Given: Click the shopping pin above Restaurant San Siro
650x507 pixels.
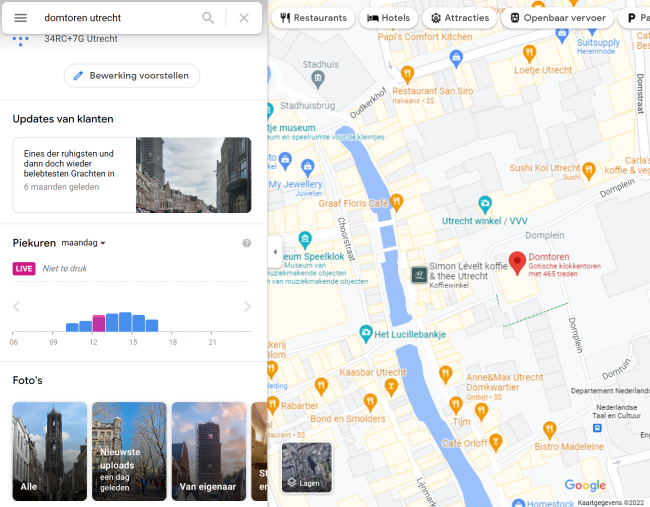Looking at the screenshot, I should (x=456, y=58).
